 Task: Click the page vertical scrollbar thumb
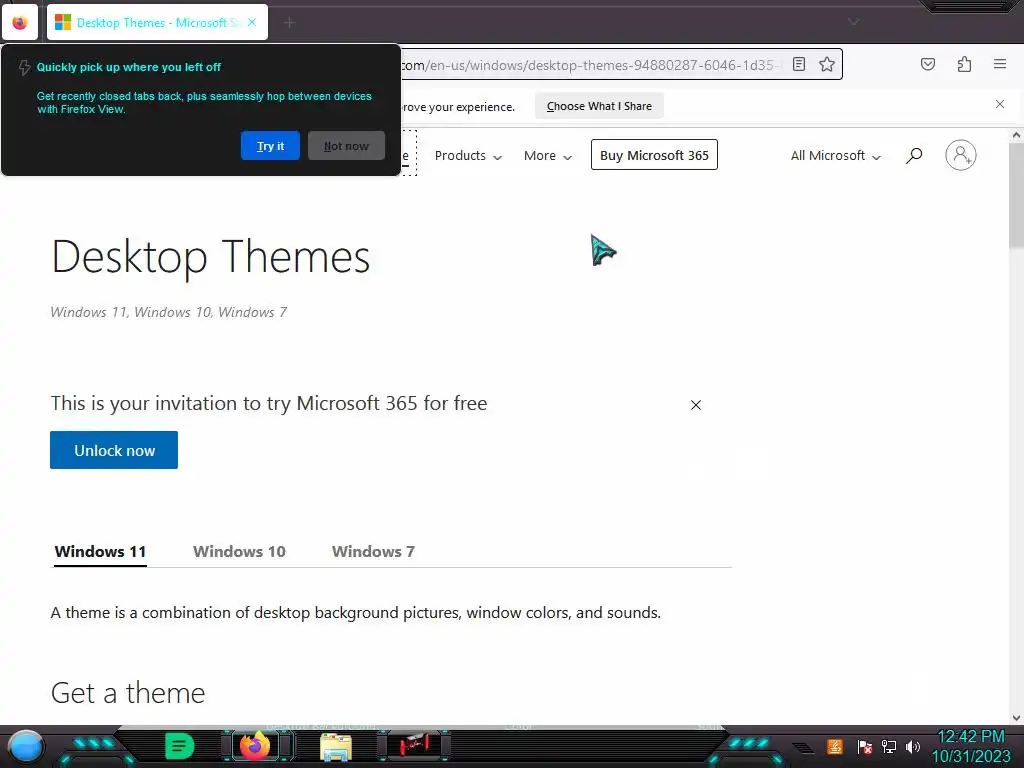(x=1016, y=195)
